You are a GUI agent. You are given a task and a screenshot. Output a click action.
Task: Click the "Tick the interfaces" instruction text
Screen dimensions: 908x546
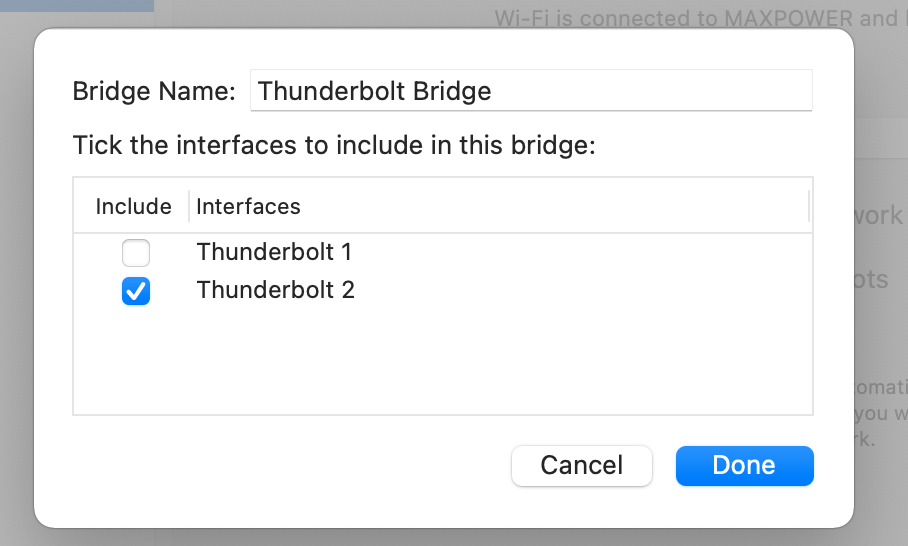click(334, 145)
